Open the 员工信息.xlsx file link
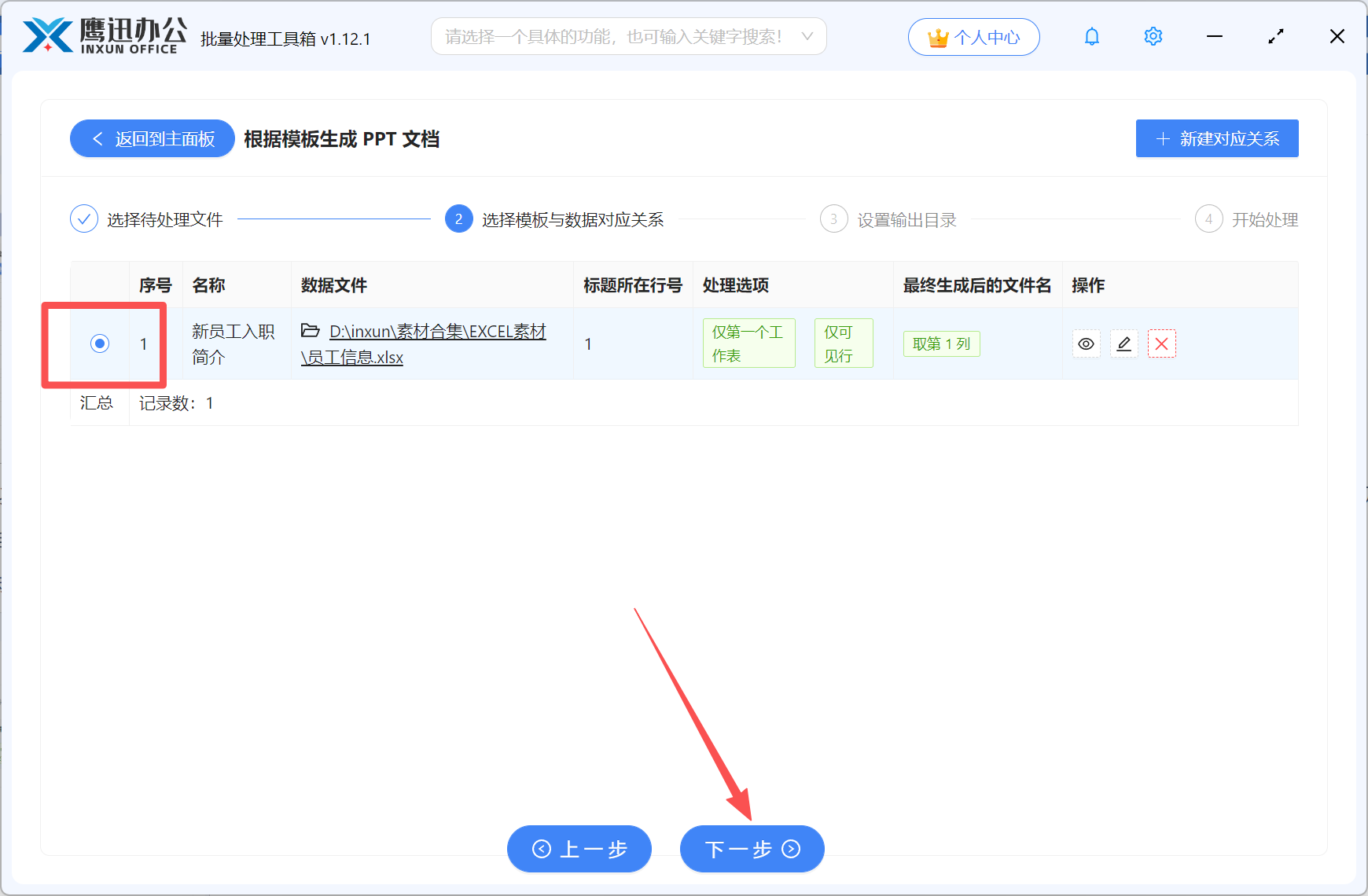Viewport: 1368px width, 896px height. click(x=351, y=357)
